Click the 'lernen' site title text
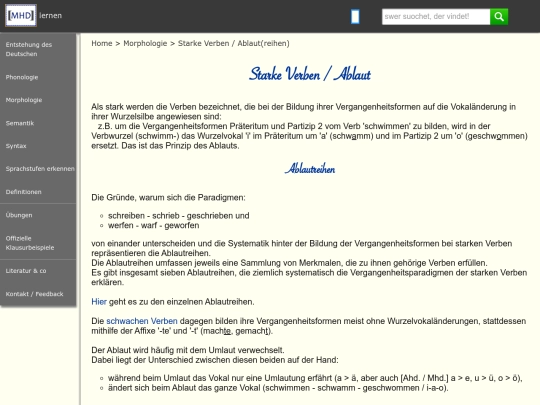This screenshot has height=405, width=540. (50, 15)
